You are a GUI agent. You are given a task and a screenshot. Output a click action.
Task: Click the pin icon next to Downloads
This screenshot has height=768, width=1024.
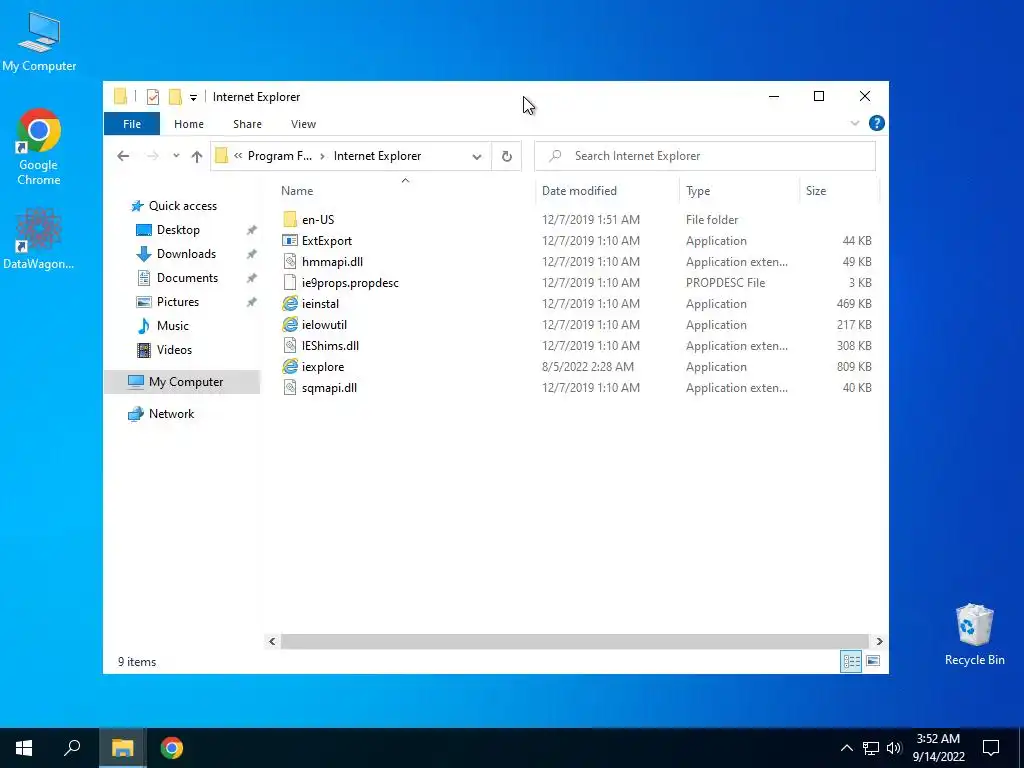tap(251, 254)
